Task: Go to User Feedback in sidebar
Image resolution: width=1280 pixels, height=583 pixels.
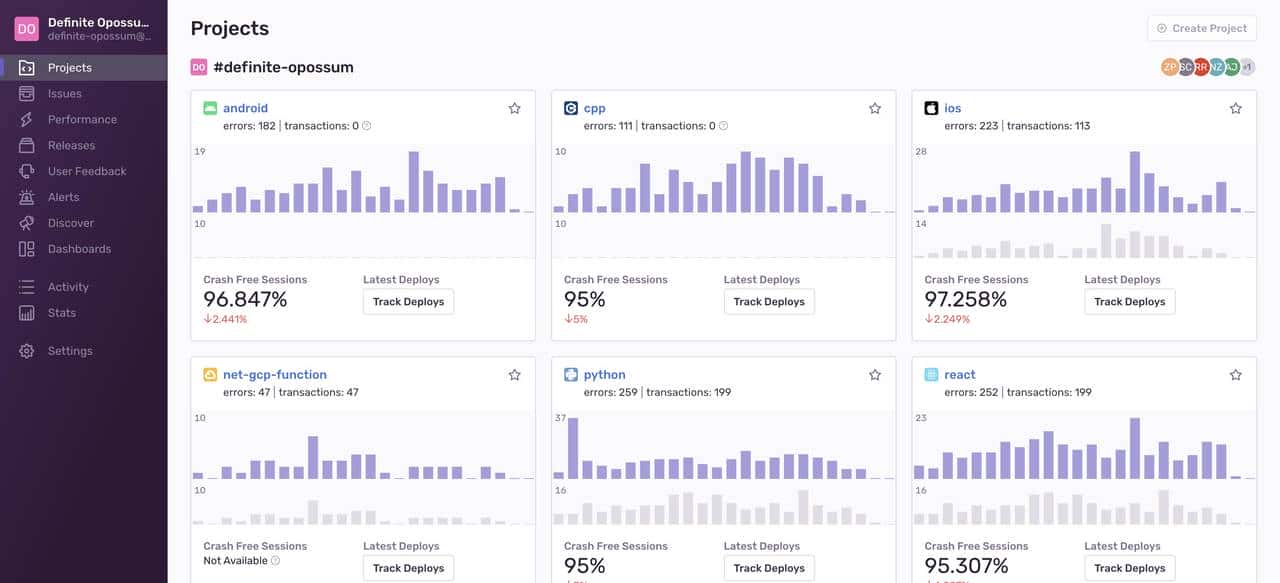Action: 87,172
